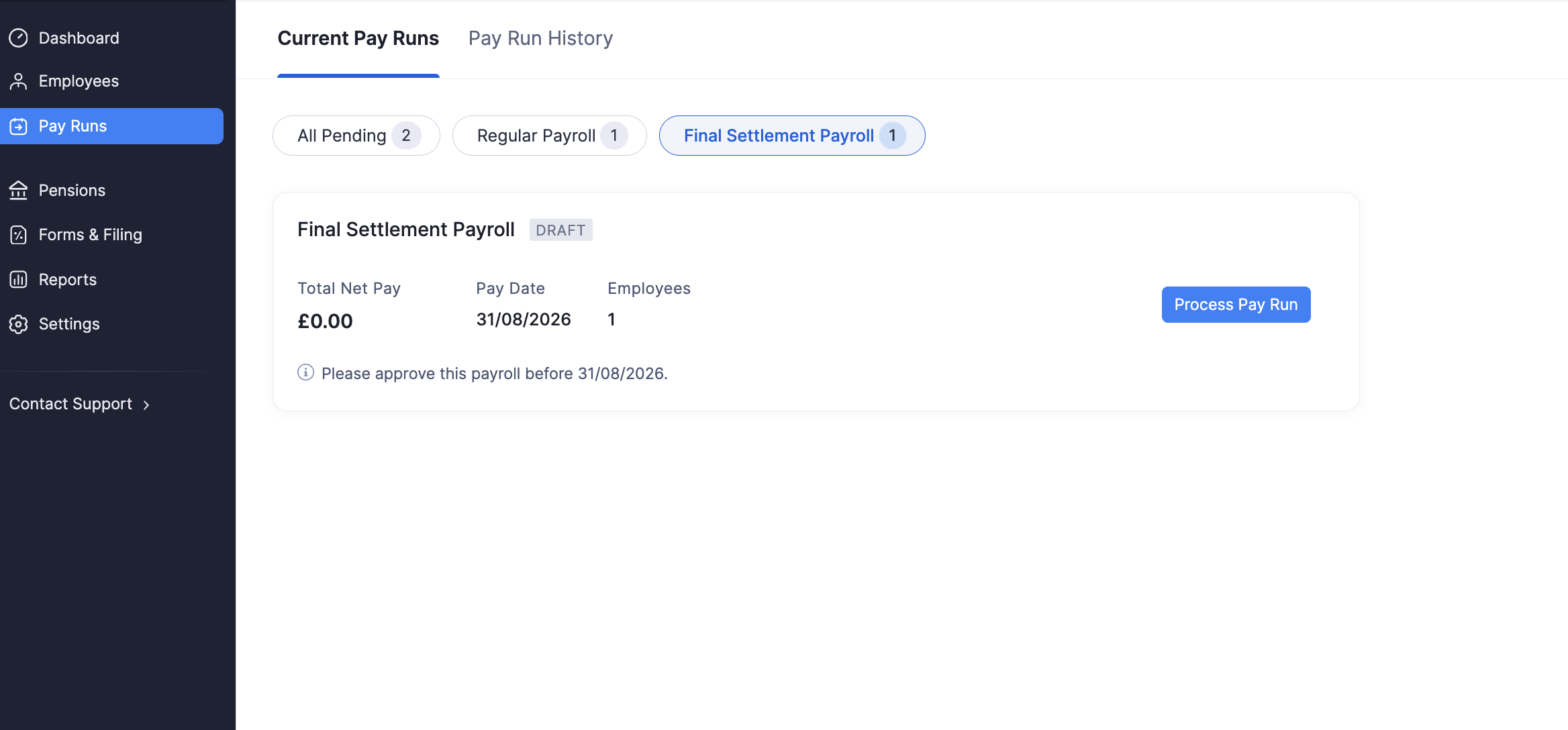This screenshot has width=1568, height=730.
Task: Click the Dashboard gauge icon
Action: pyautogui.click(x=18, y=38)
